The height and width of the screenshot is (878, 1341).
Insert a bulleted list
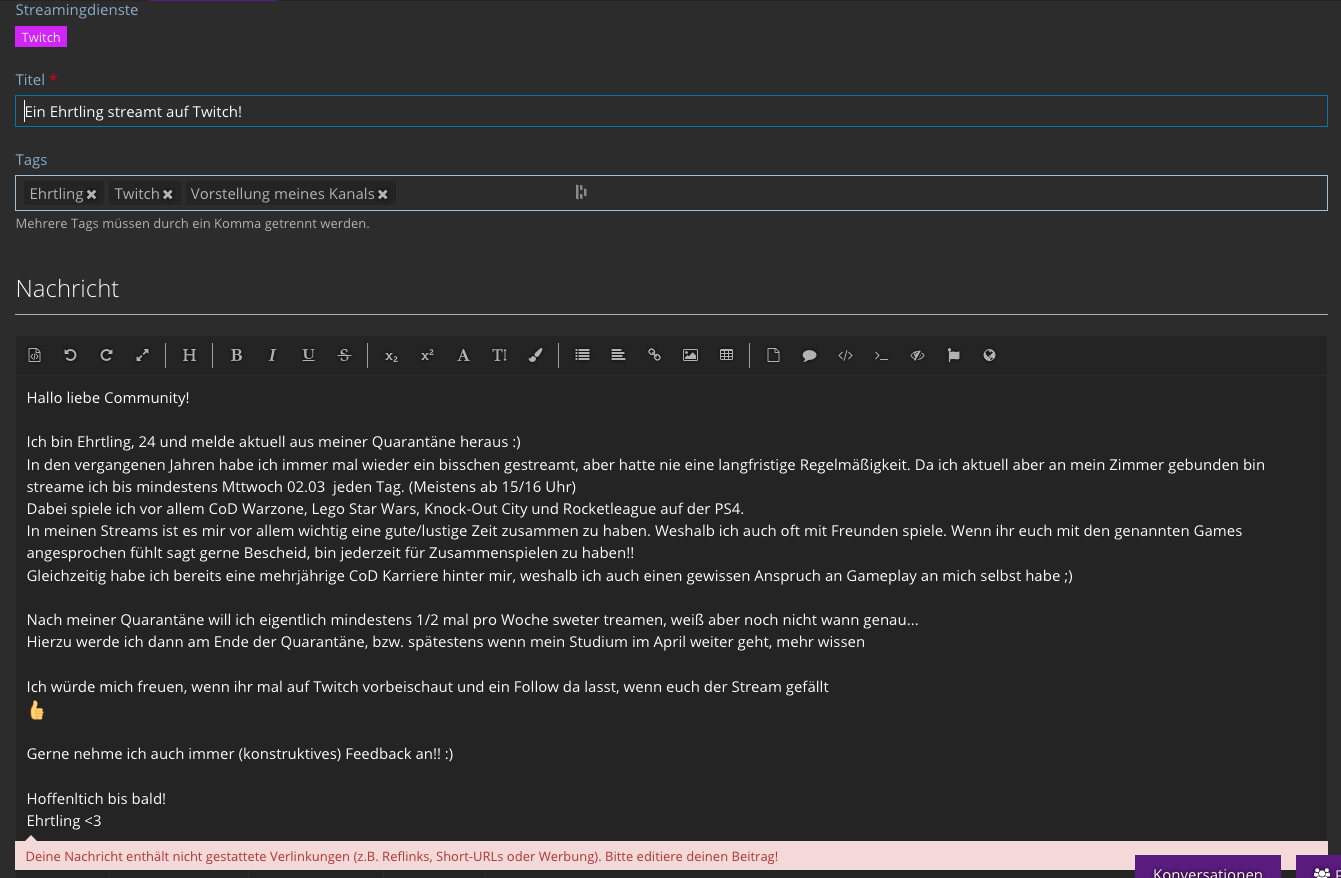click(x=582, y=355)
